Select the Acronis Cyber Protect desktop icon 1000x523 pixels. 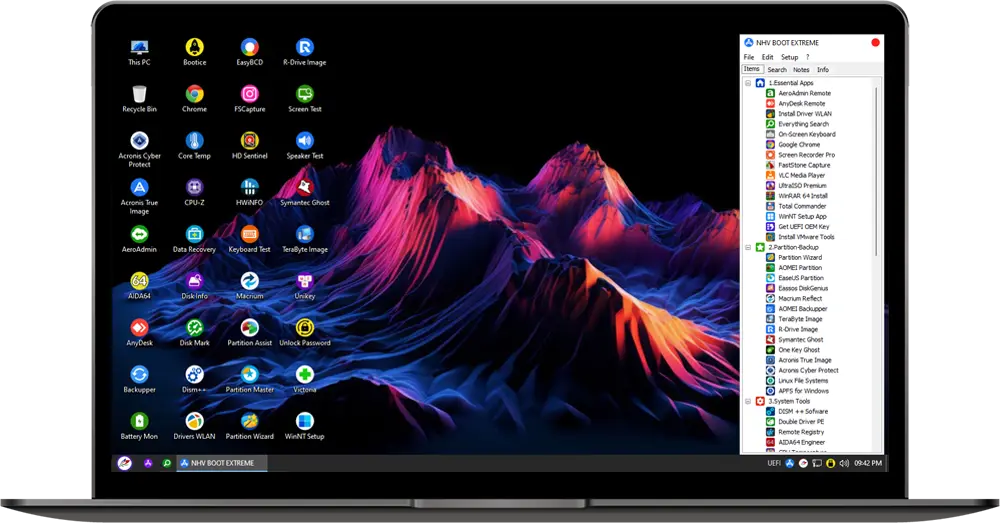[139, 149]
